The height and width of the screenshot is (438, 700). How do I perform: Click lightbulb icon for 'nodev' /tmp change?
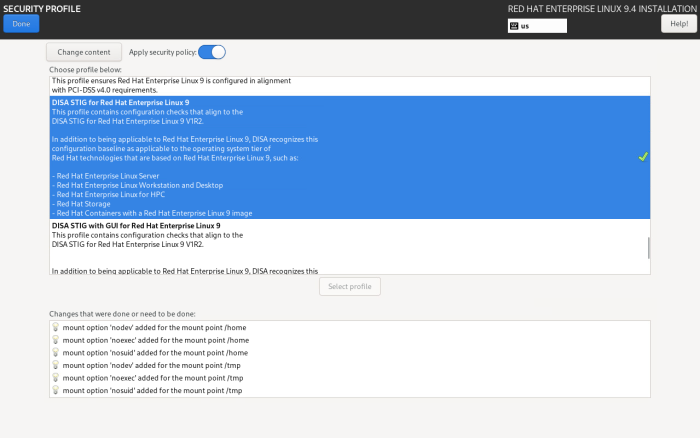click(55, 365)
